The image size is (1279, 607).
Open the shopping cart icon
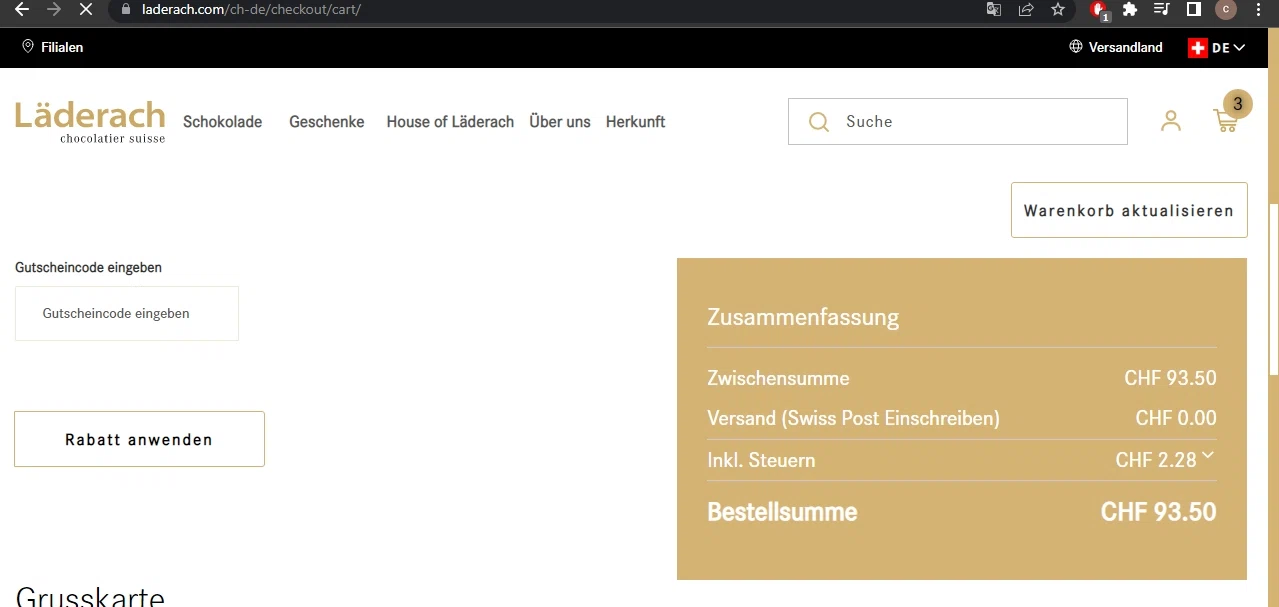point(1225,121)
